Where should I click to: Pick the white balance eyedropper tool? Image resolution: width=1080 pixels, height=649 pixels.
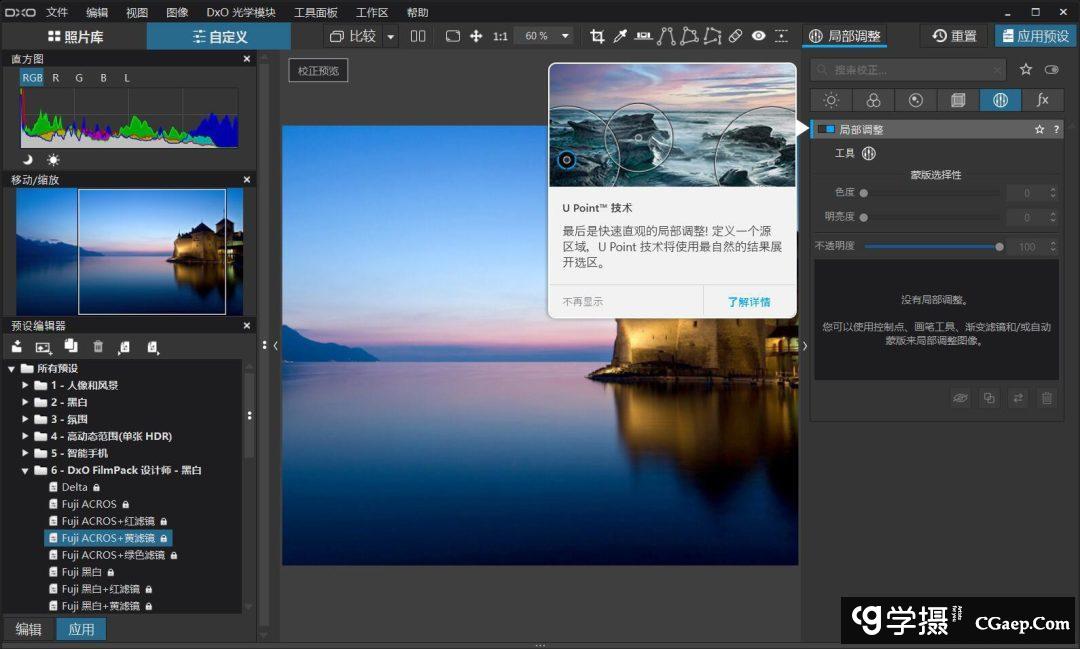(620, 36)
